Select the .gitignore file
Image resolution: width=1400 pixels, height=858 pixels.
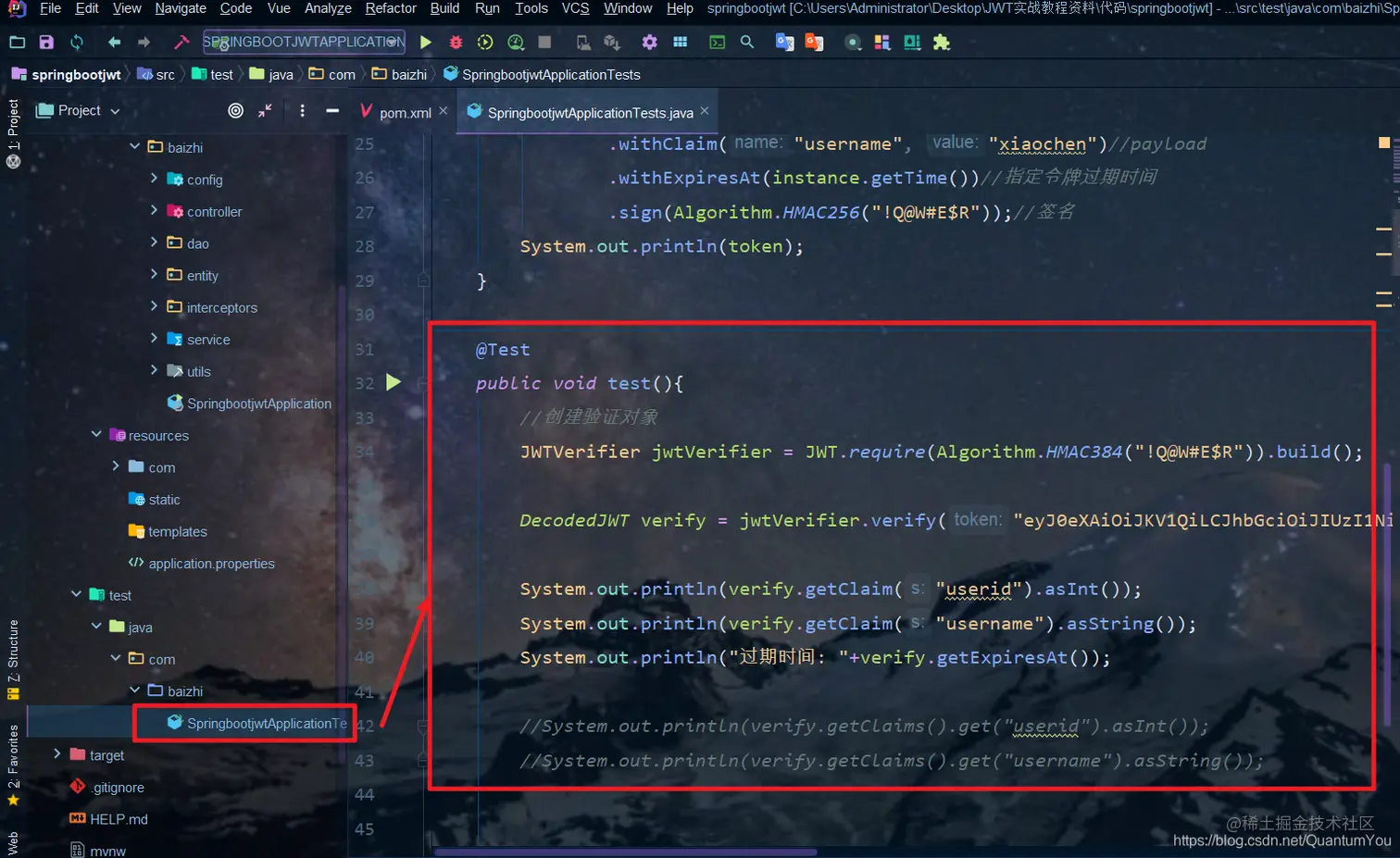(x=107, y=788)
